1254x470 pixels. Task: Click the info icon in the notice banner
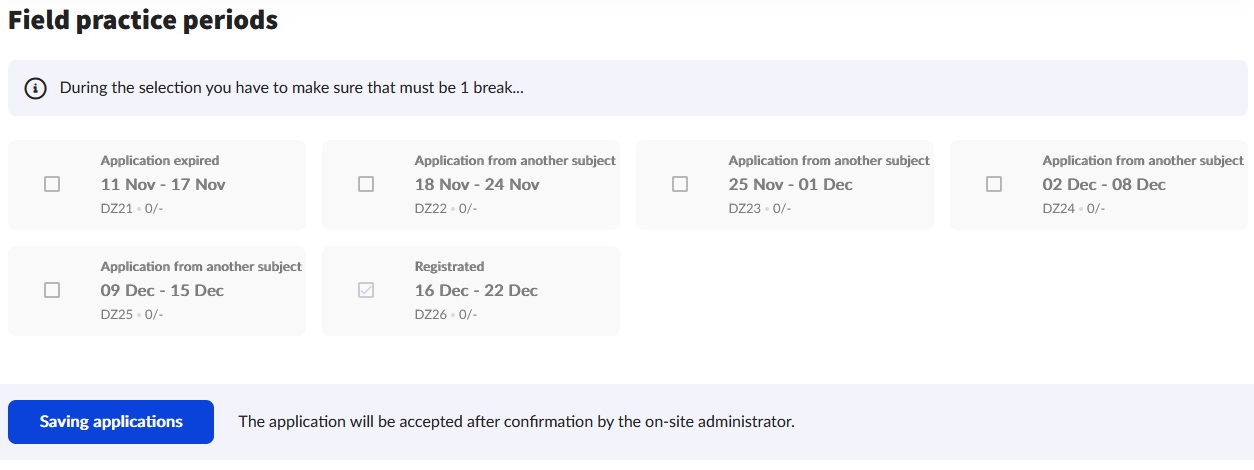coord(36,88)
